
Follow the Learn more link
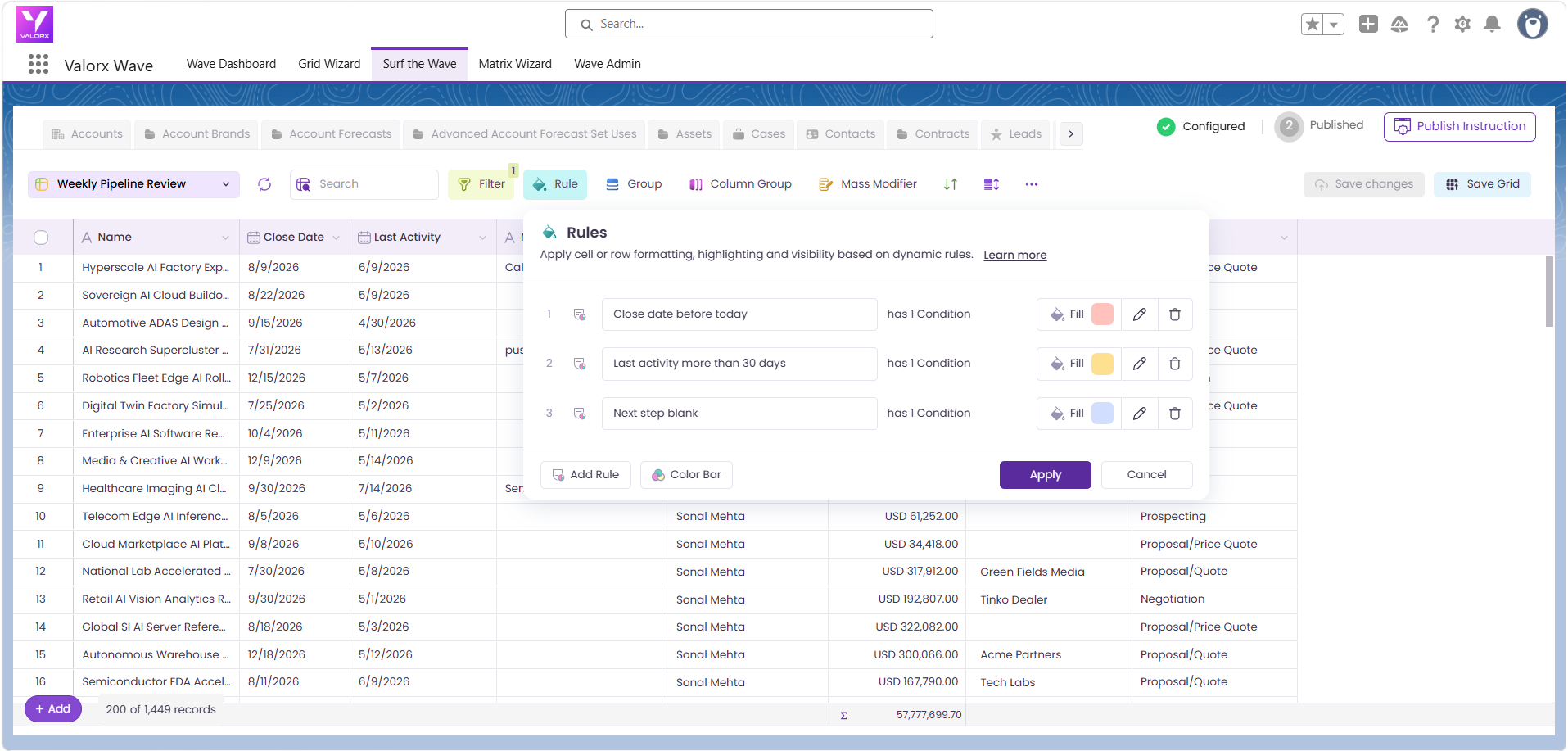click(1014, 256)
